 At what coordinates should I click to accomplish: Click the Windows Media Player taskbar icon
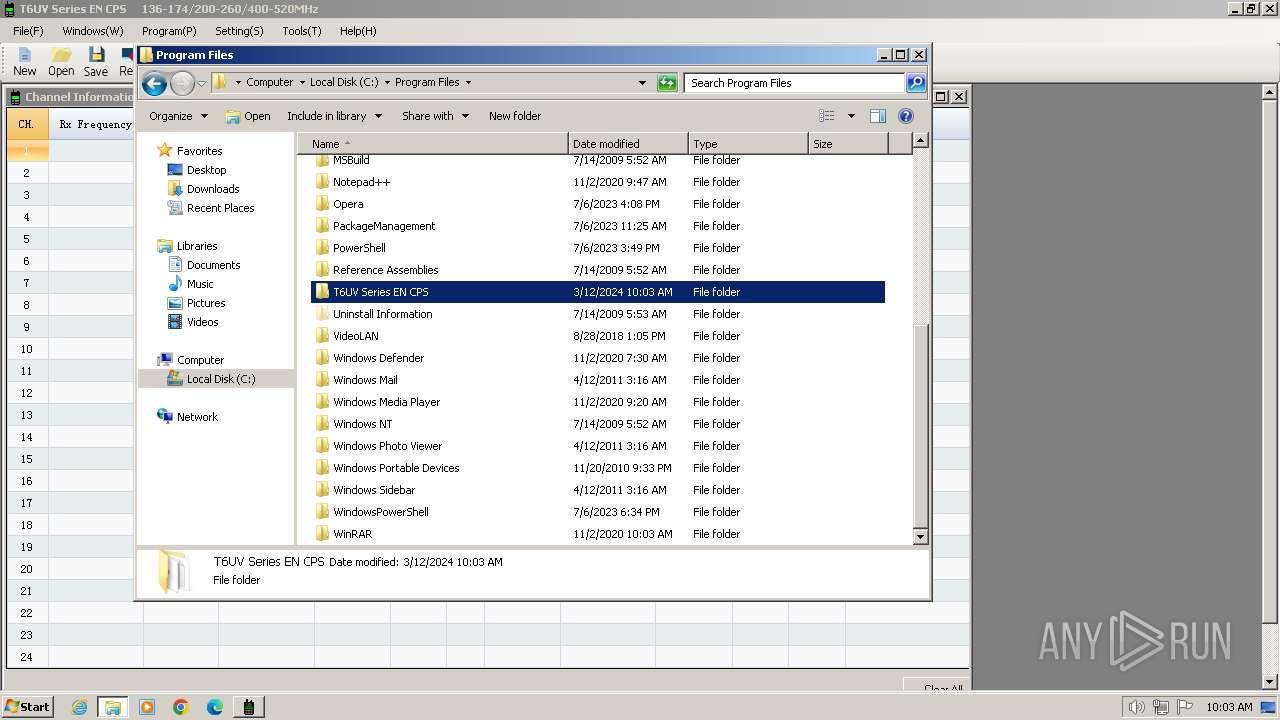click(147, 707)
